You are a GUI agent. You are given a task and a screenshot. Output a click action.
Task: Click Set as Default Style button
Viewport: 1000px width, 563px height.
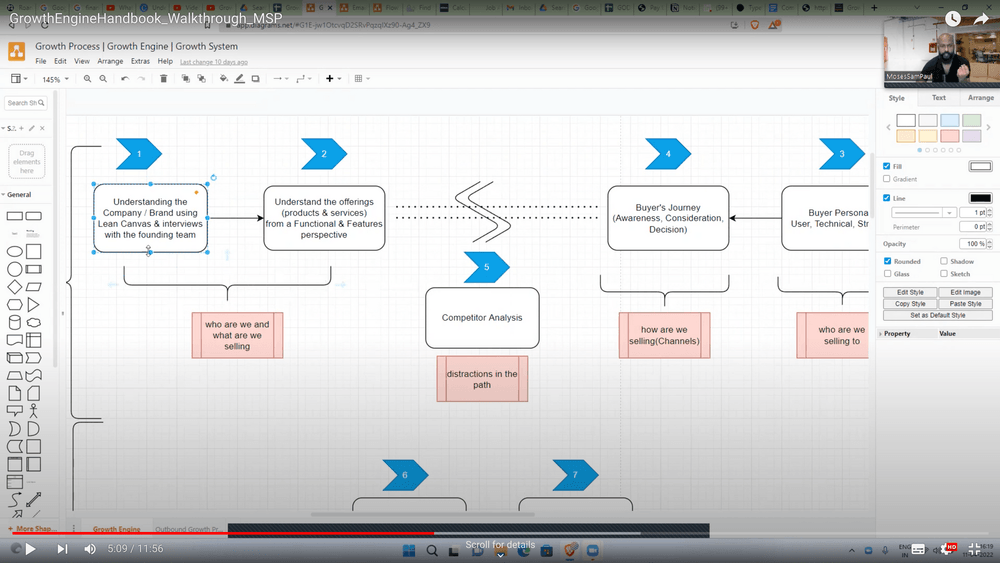(937, 315)
